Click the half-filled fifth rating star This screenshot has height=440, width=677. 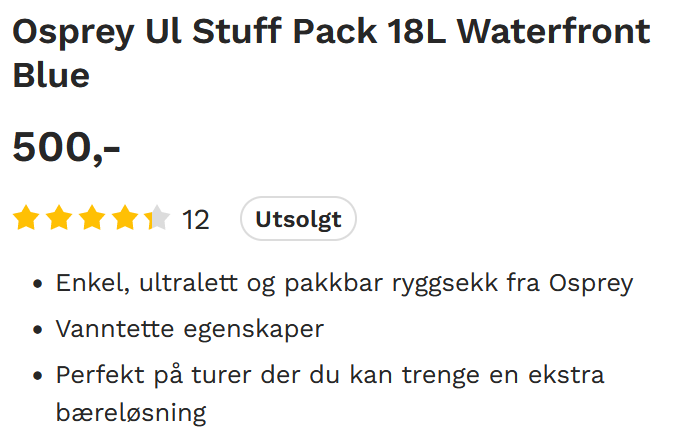pyautogui.click(x=158, y=218)
